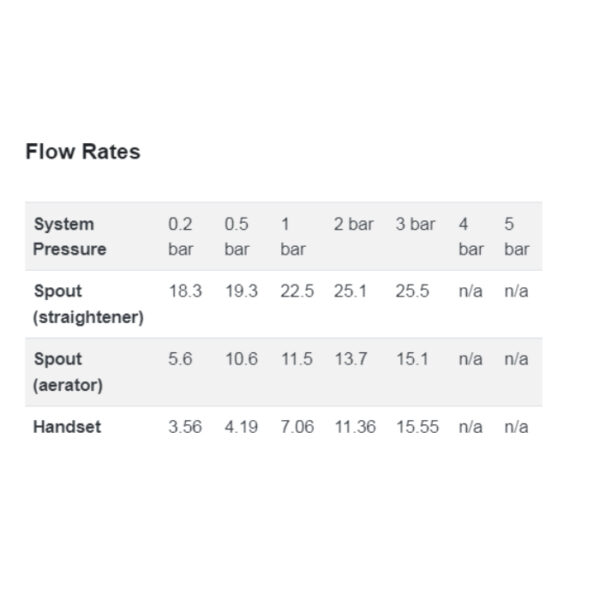Image resolution: width=600 pixels, height=600 pixels.
Task: Click the 11.36 handset value
Action: 355,427
